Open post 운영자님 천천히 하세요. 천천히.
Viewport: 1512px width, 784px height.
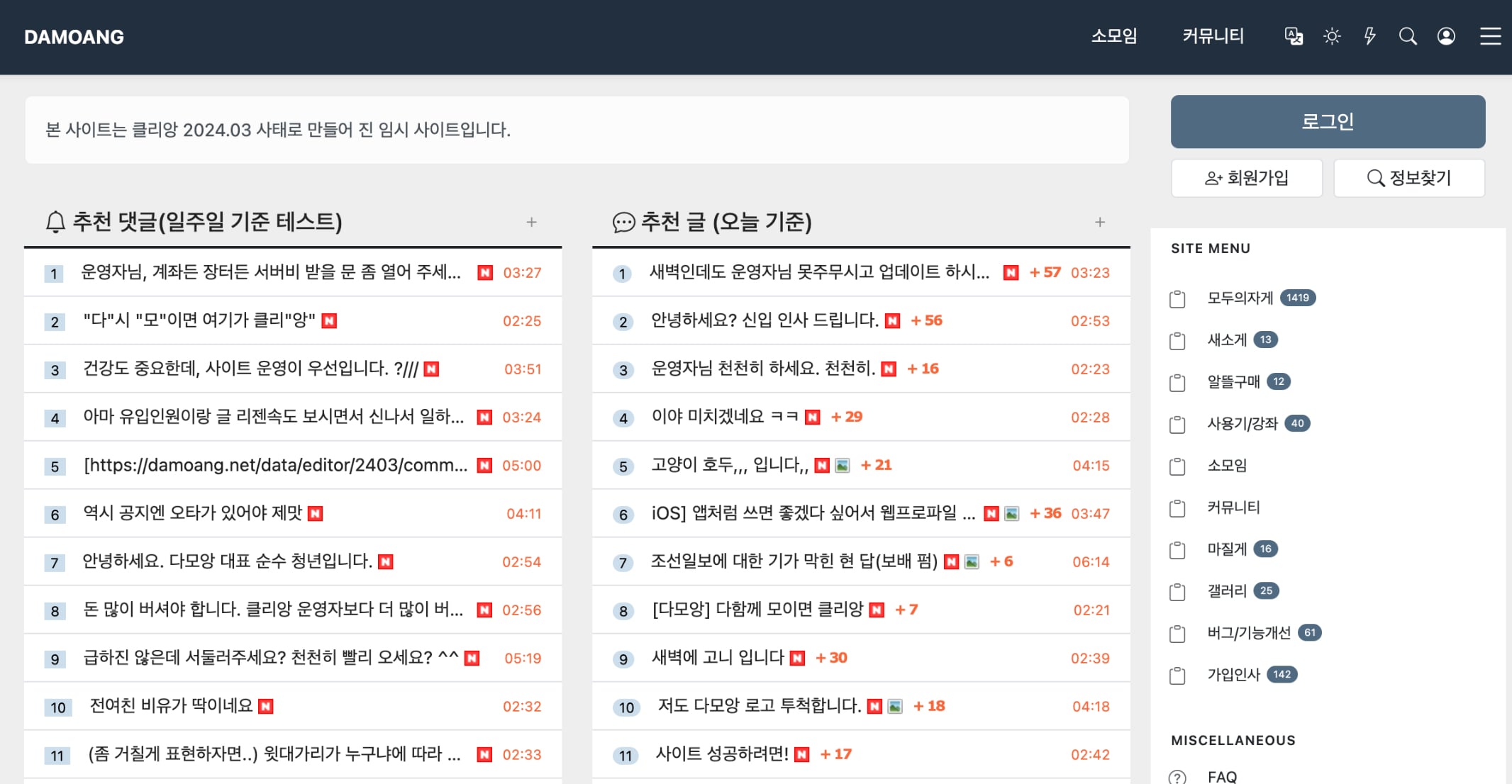(763, 369)
